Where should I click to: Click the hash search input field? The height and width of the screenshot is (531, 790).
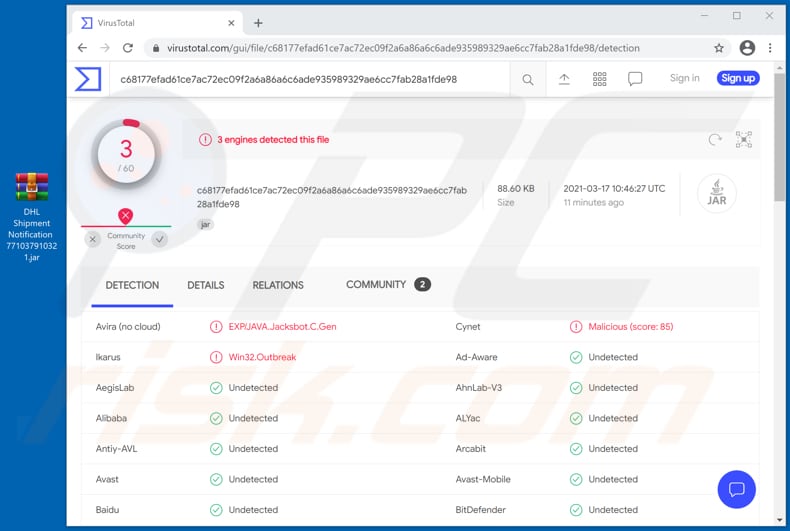click(309, 79)
